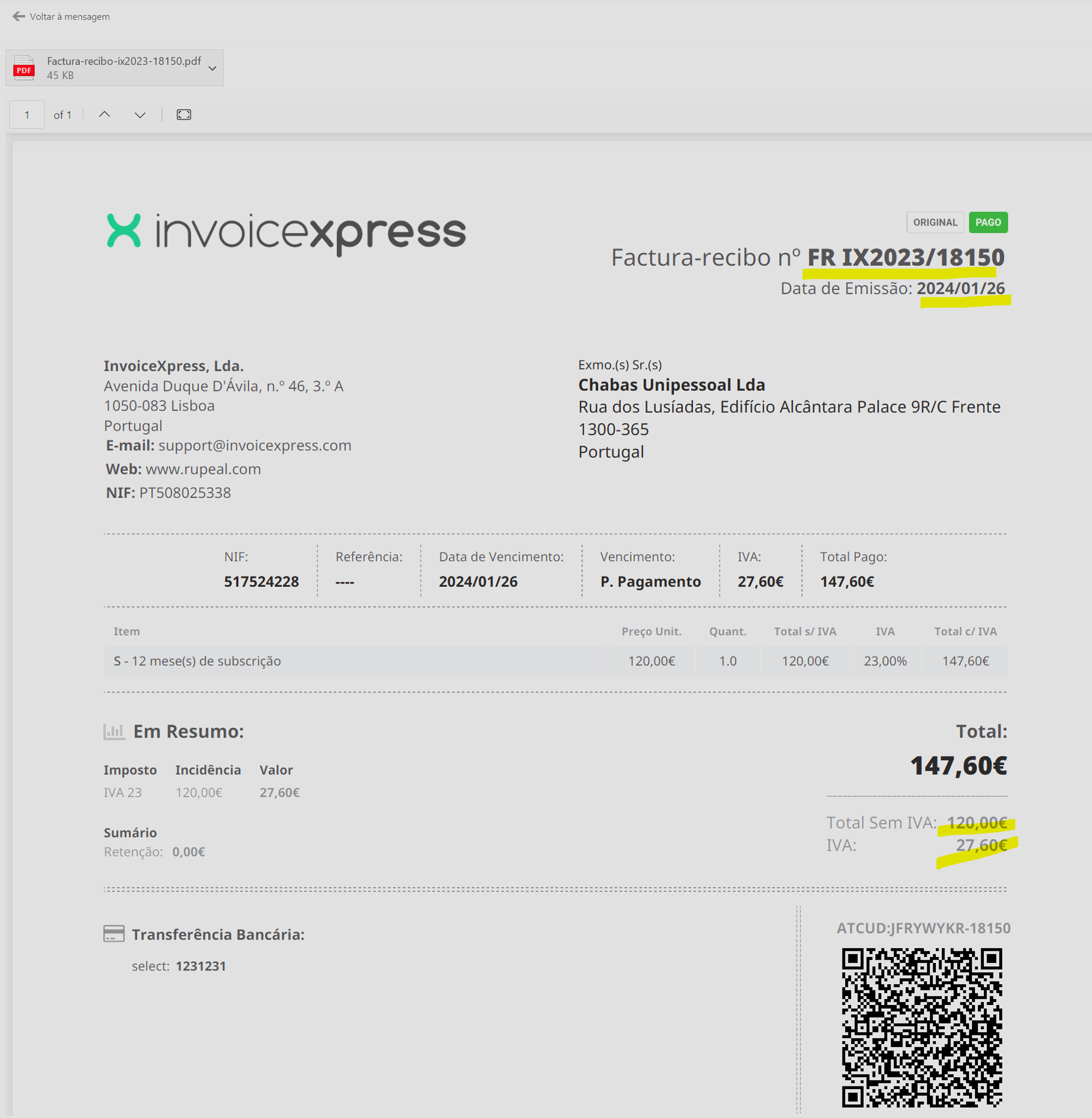Toggle fit-to-page view icon

coord(183,115)
